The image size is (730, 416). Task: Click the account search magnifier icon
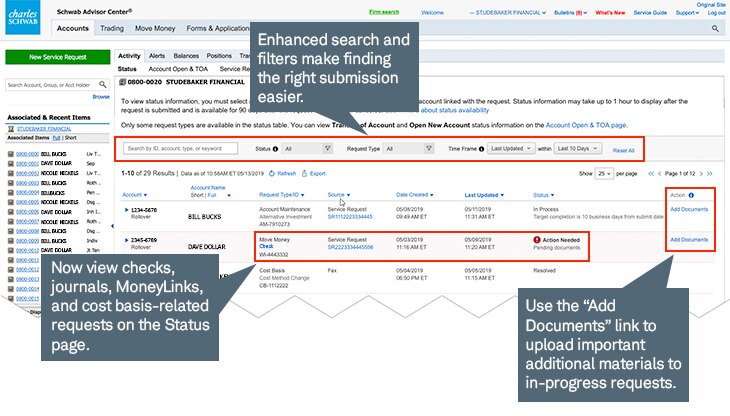click(102, 85)
